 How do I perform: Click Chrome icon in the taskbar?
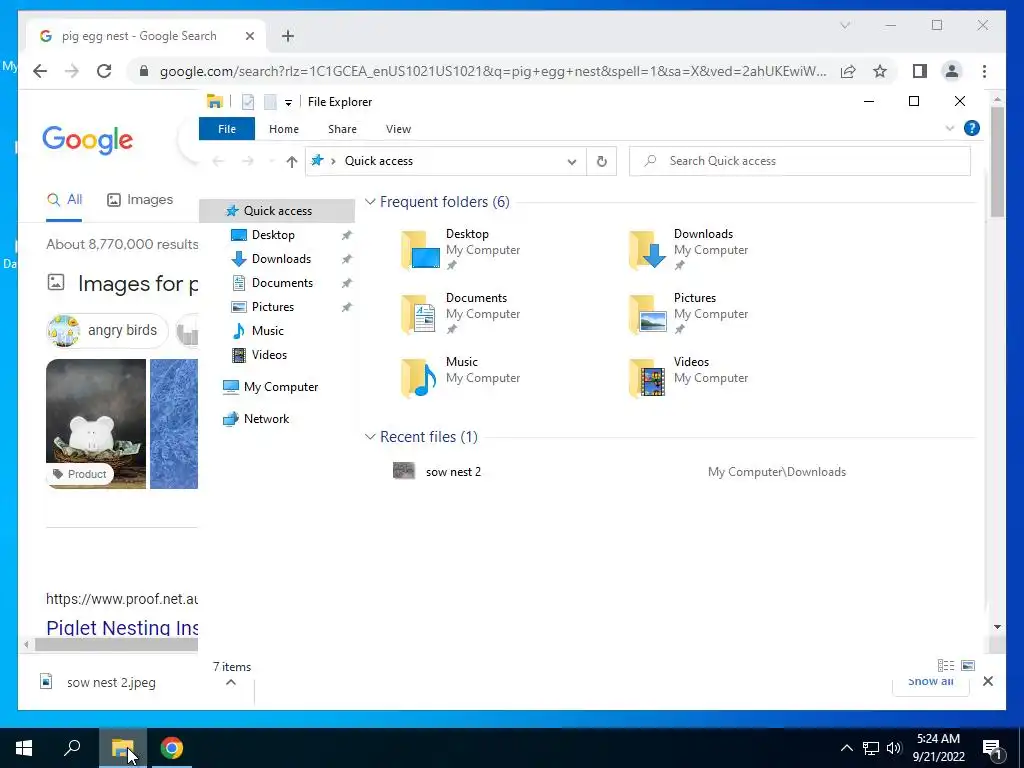click(172, 748)
